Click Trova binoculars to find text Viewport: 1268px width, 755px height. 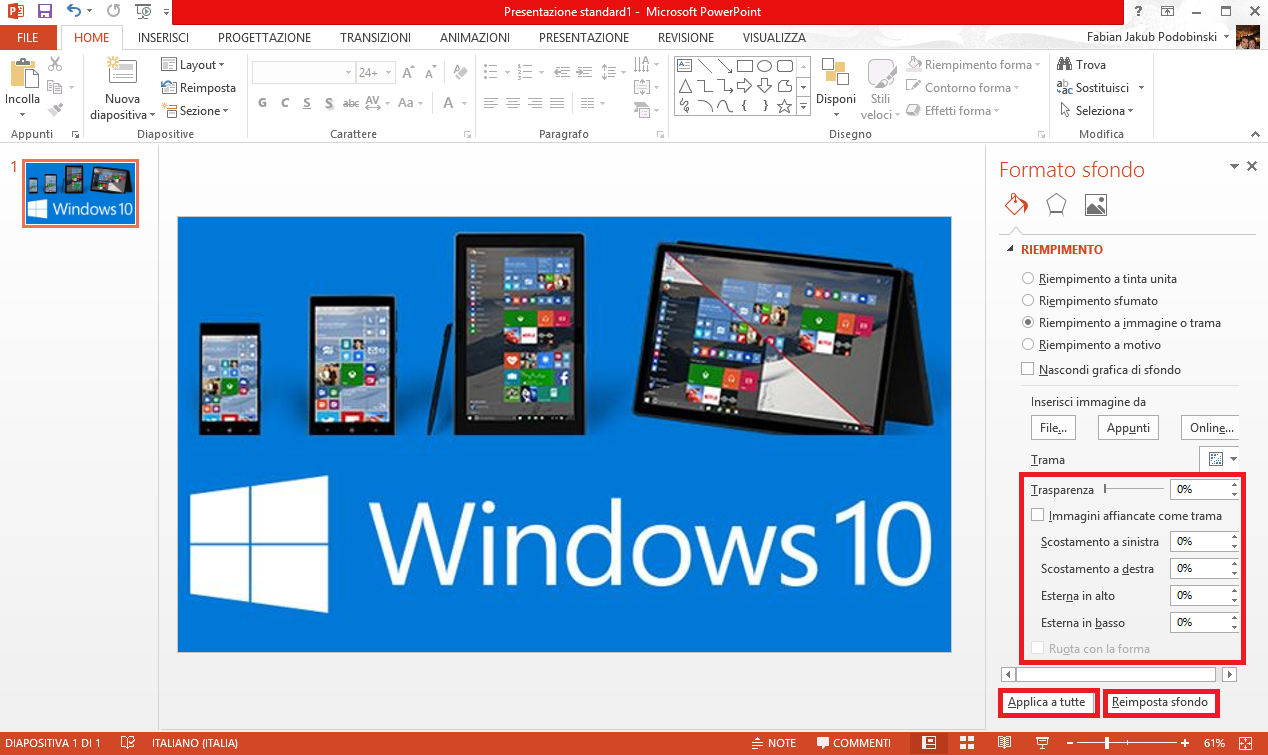1082,64
